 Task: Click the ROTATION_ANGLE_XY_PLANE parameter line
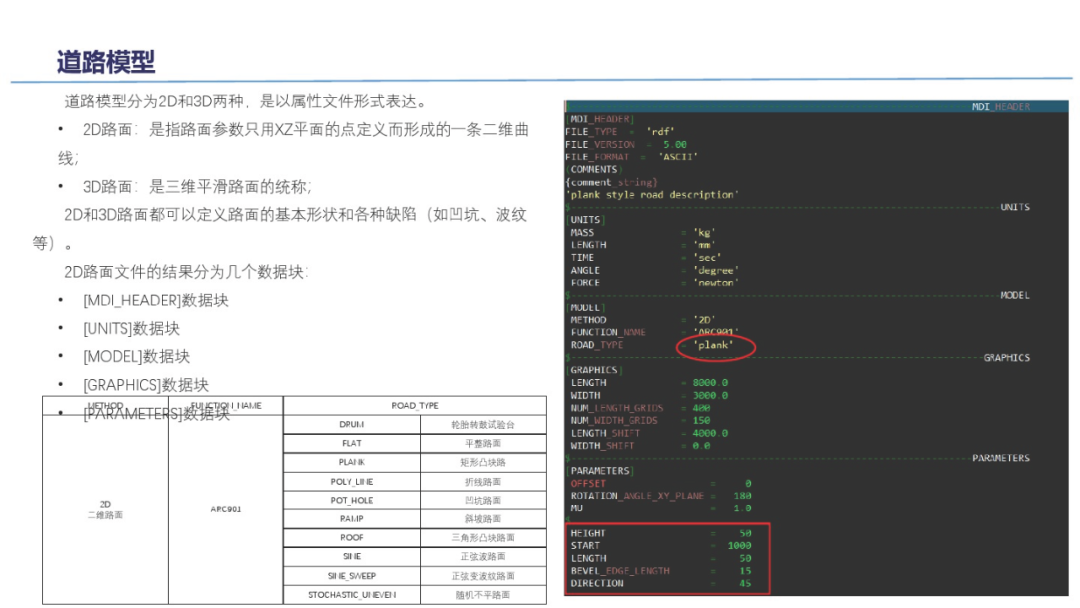[x=660, y=496]
